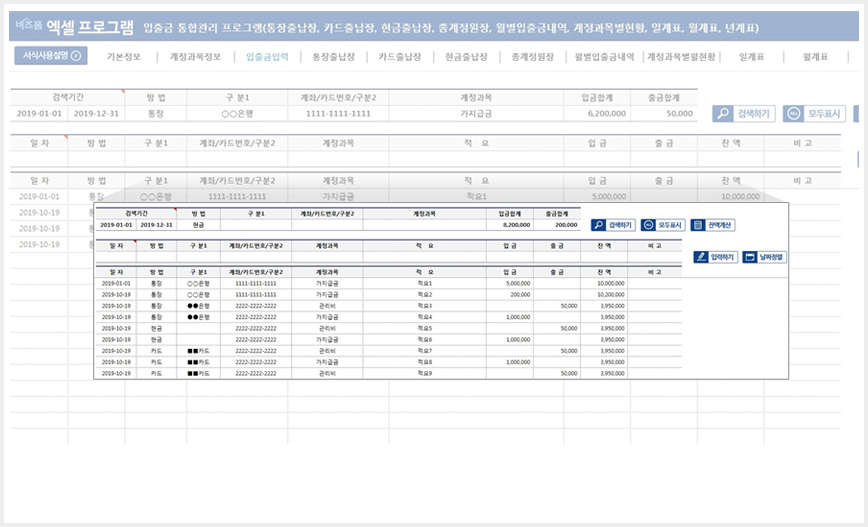The width and height of the screenshot is (868, 527).
Task: Select 관리비 cell in the 적요3 row
Action: (x=327, y=306)
